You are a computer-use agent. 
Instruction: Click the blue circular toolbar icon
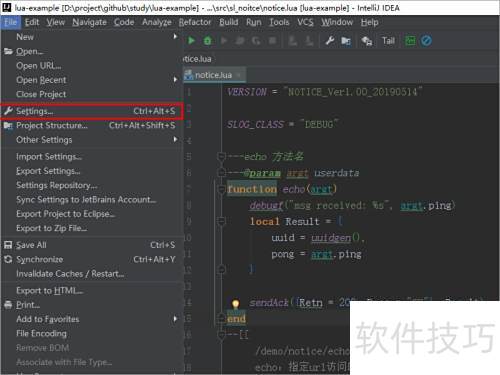pyautogui.click(x=426, y=41)
